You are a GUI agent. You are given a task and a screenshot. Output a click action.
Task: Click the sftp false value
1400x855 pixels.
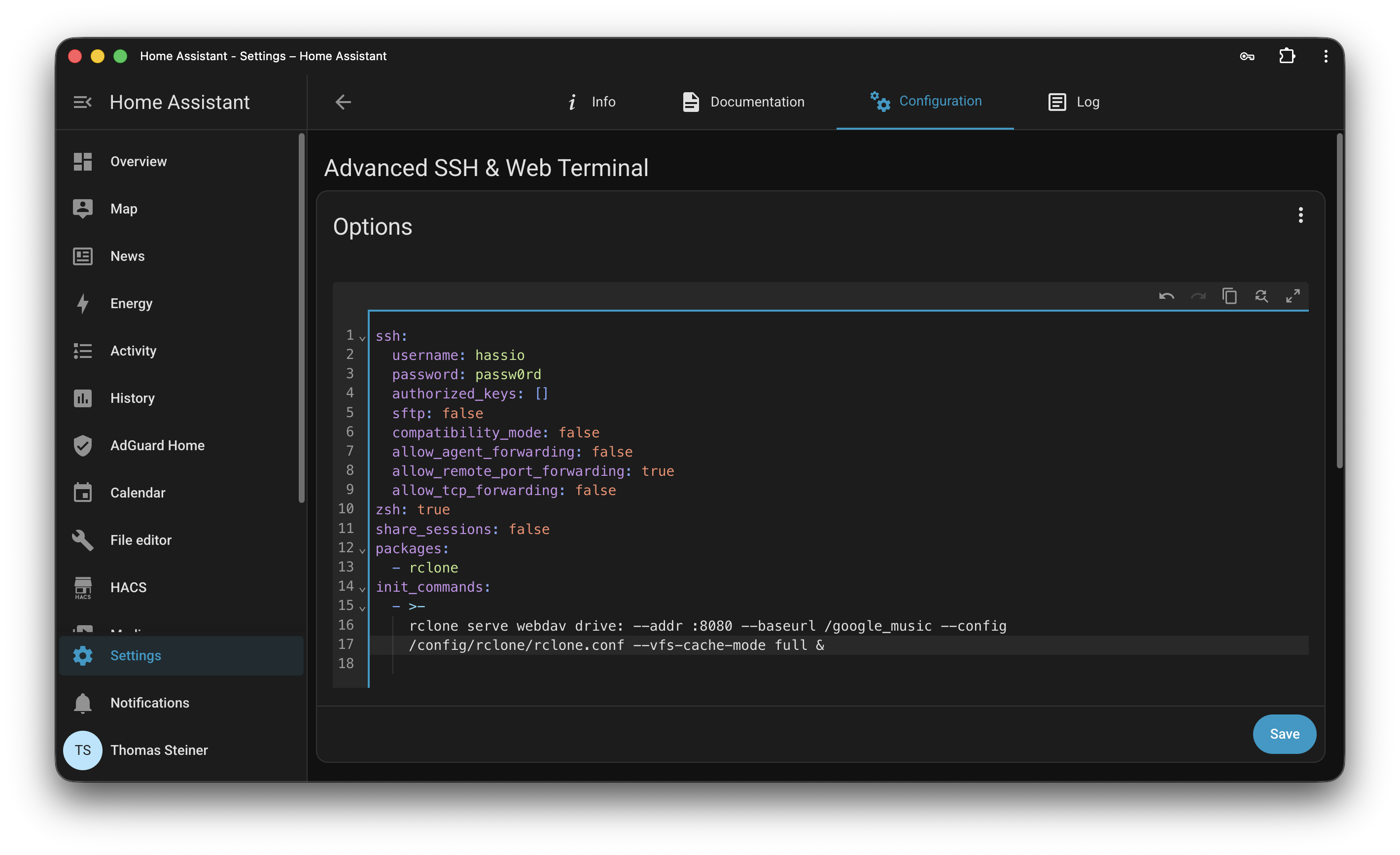pyautogui.click(x=462, y=413)
